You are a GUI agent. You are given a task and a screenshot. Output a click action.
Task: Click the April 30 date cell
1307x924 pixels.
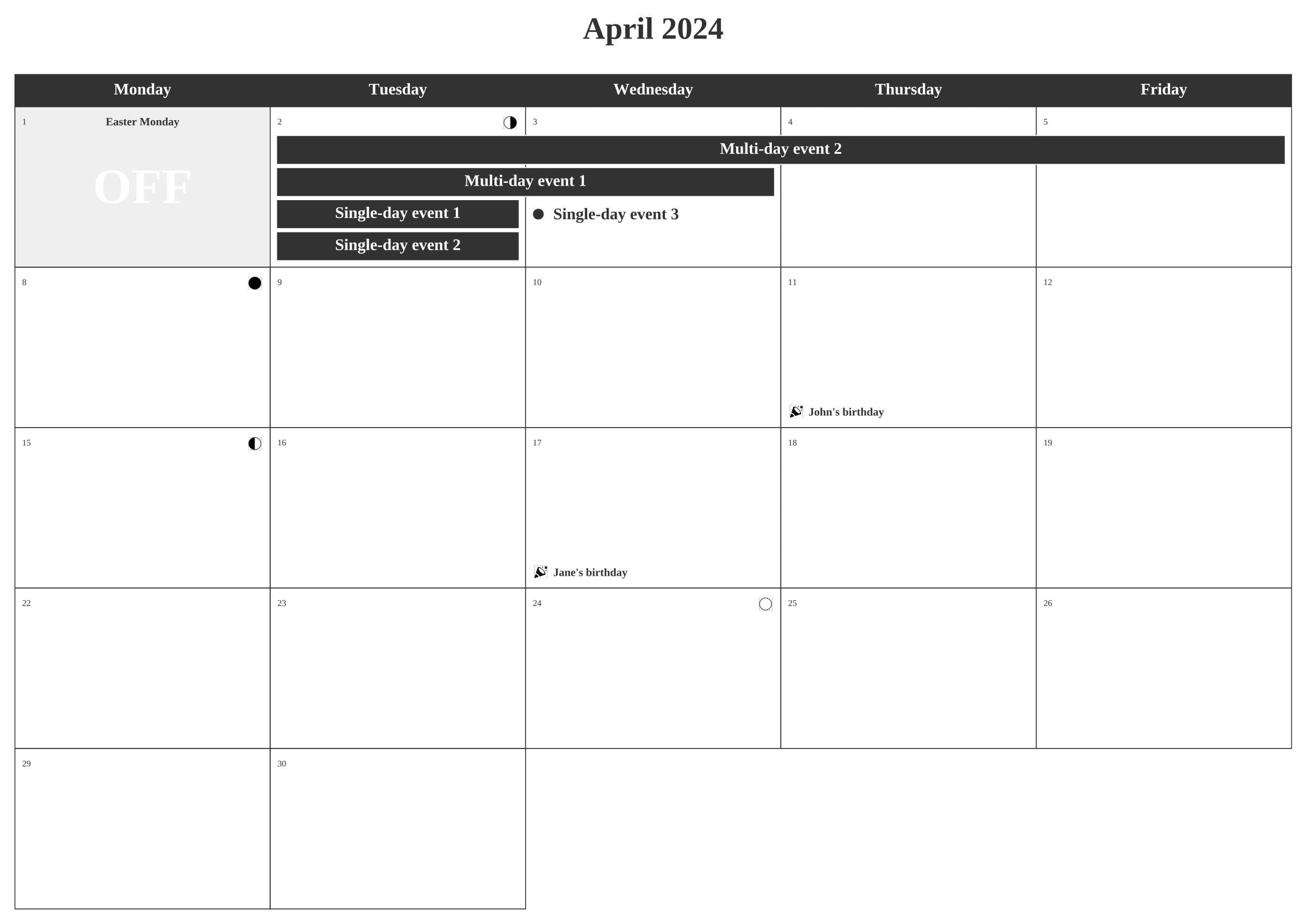coord(398,831)
